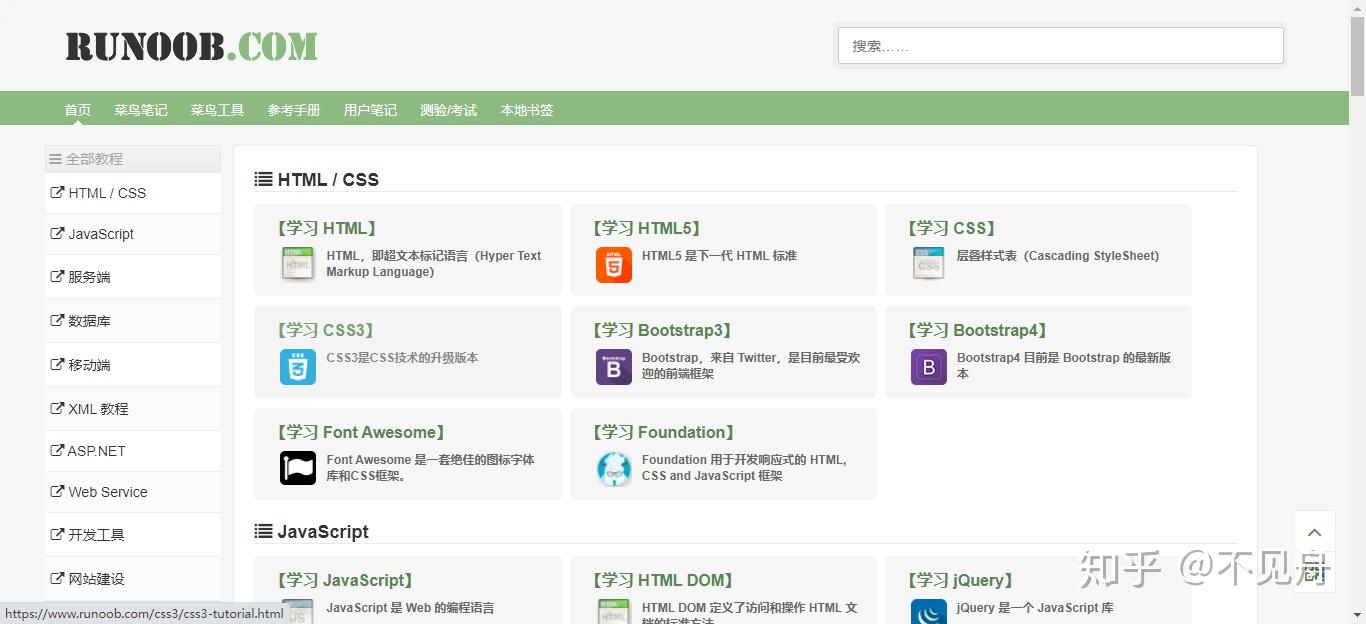Click the scrollbar up arrow

point(1357,8)
